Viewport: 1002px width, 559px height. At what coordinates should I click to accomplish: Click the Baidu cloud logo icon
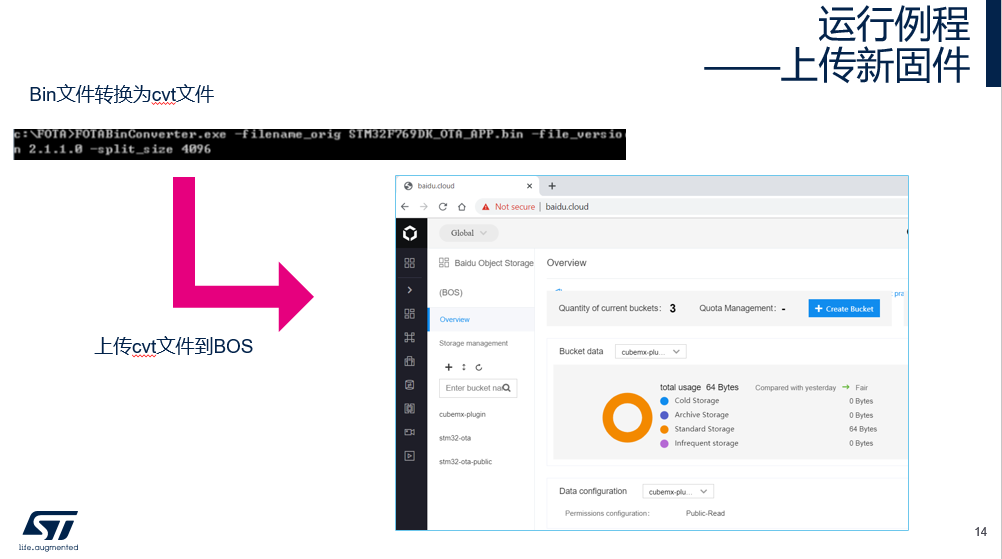pyautogui.click(x=410, y=233)
